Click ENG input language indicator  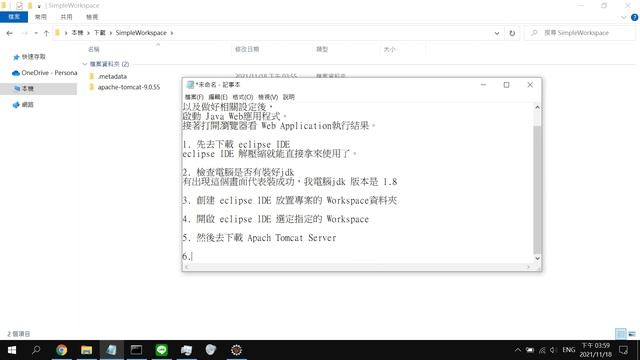tap(569, 350)
